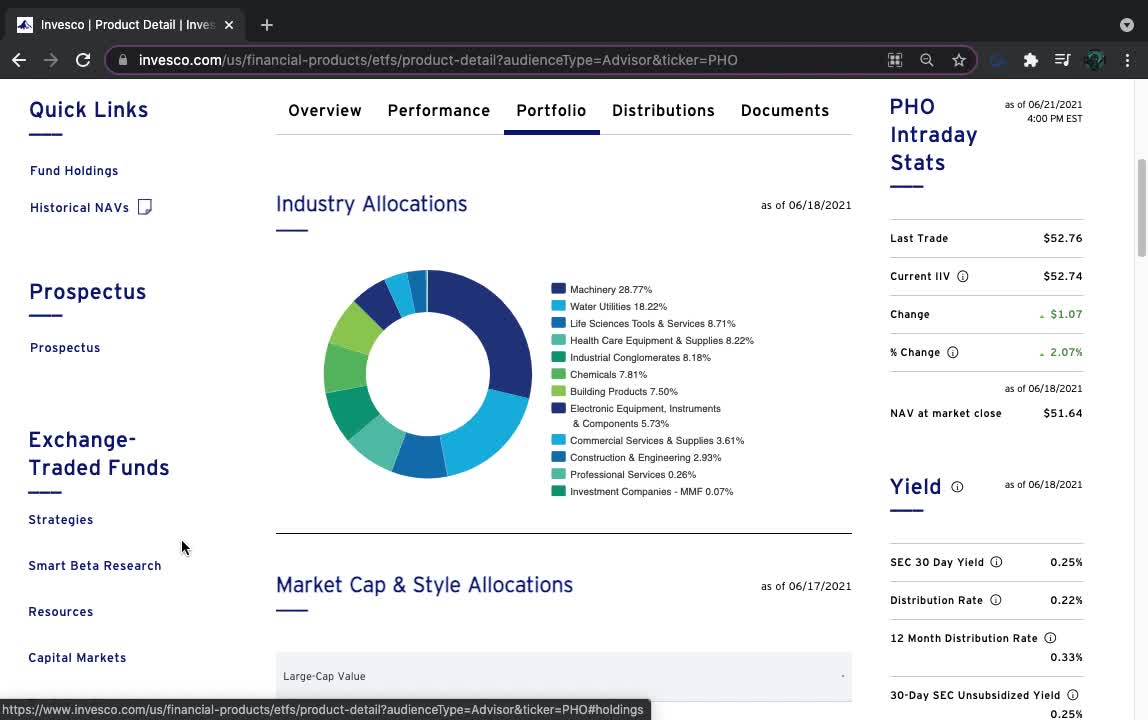Click the QR/grid icon in address bar
The height and width of the screenshot is (720, 1148).
point(895,60)
